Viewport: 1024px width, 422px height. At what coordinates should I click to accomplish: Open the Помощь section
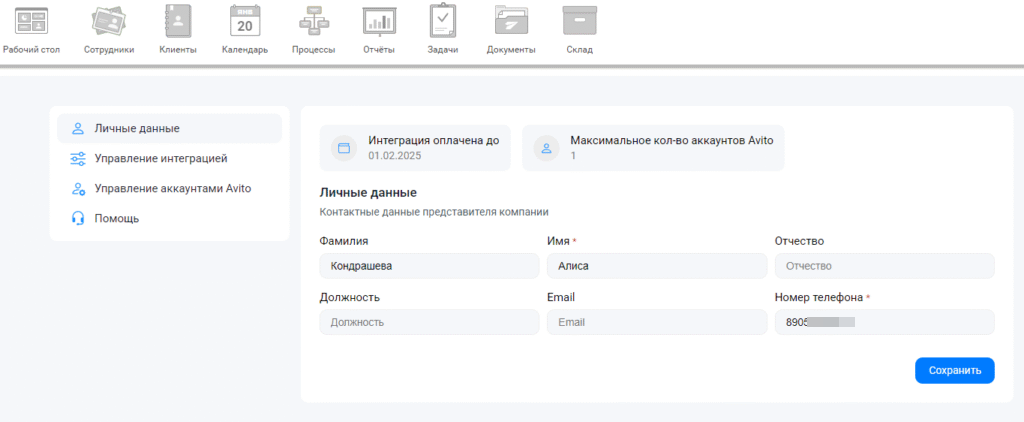pyautogui.click(x=116, y=218)
